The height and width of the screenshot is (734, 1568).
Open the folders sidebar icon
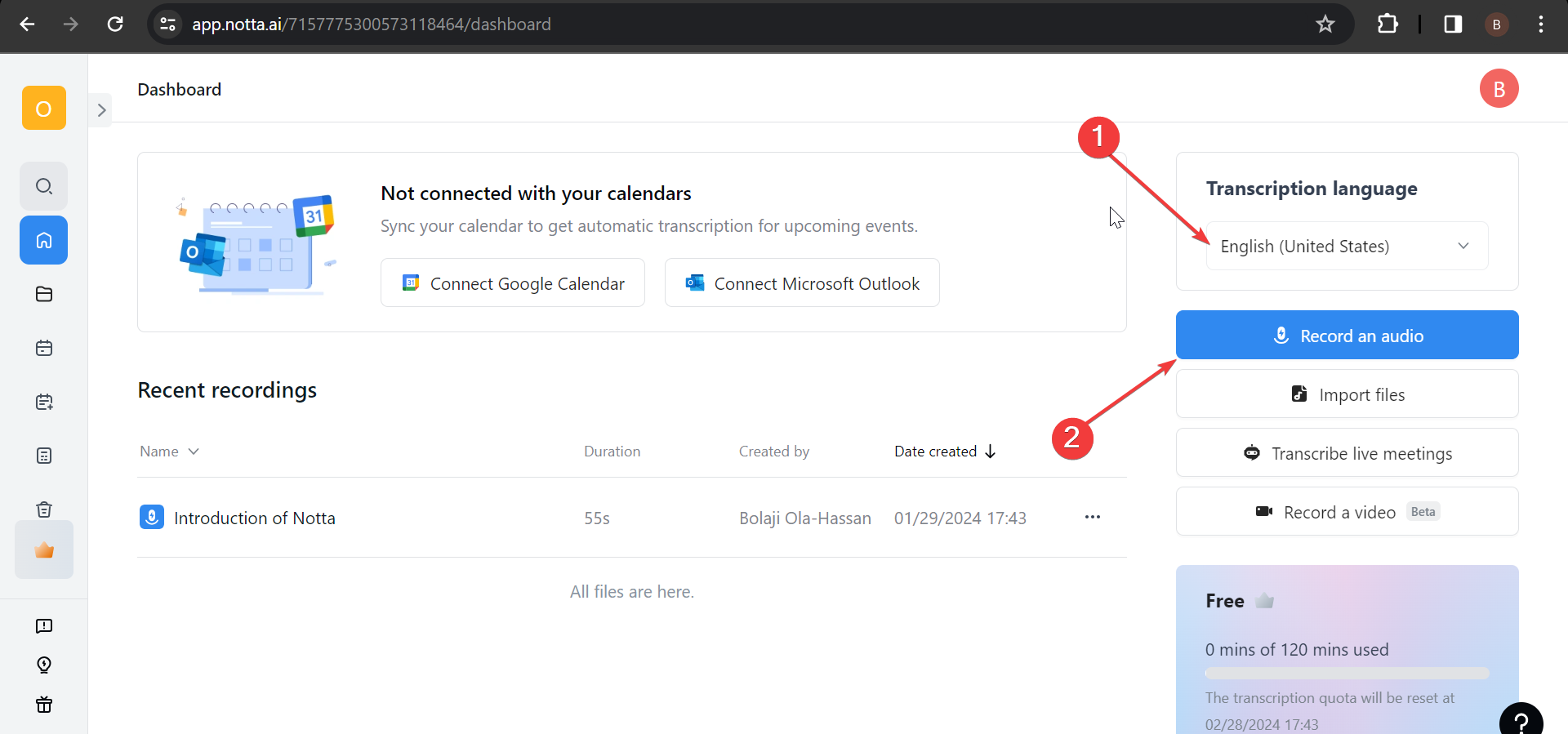pos(44,294)
